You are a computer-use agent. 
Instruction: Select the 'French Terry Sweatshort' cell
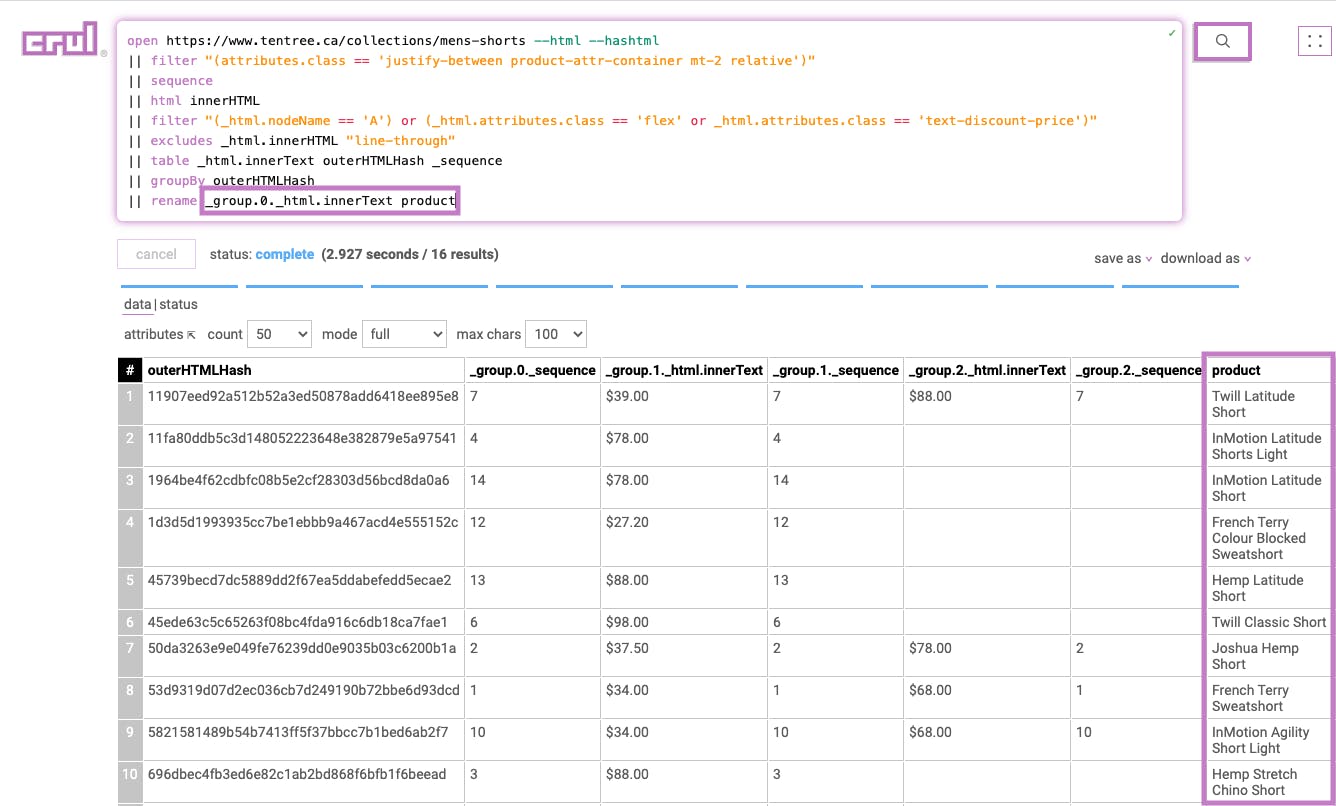[x=1269, y=698]
